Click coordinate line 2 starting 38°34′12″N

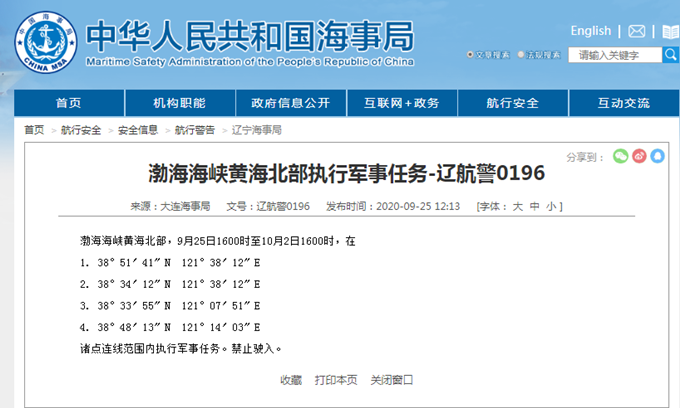170,284
